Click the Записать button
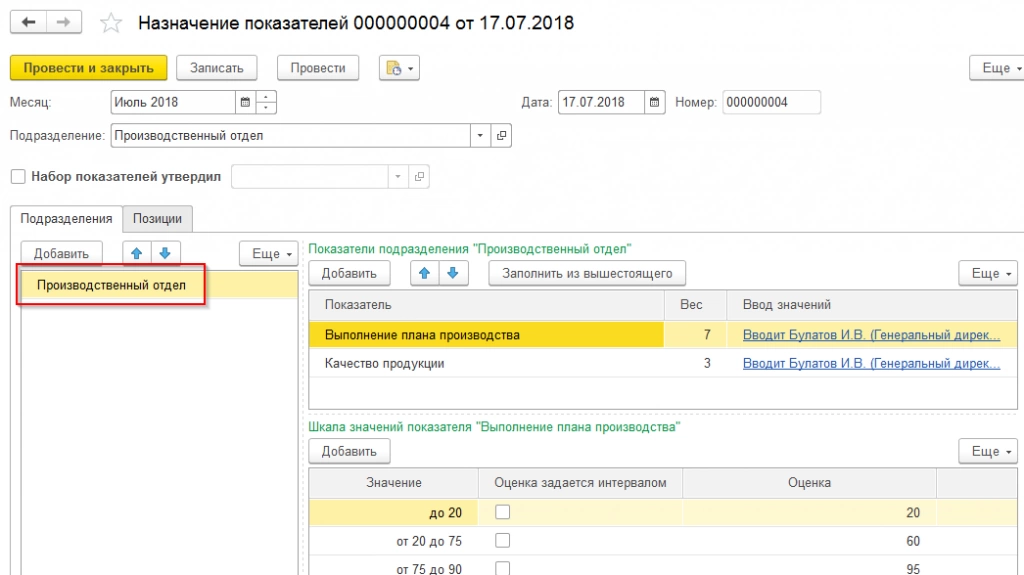 point(217,68)
